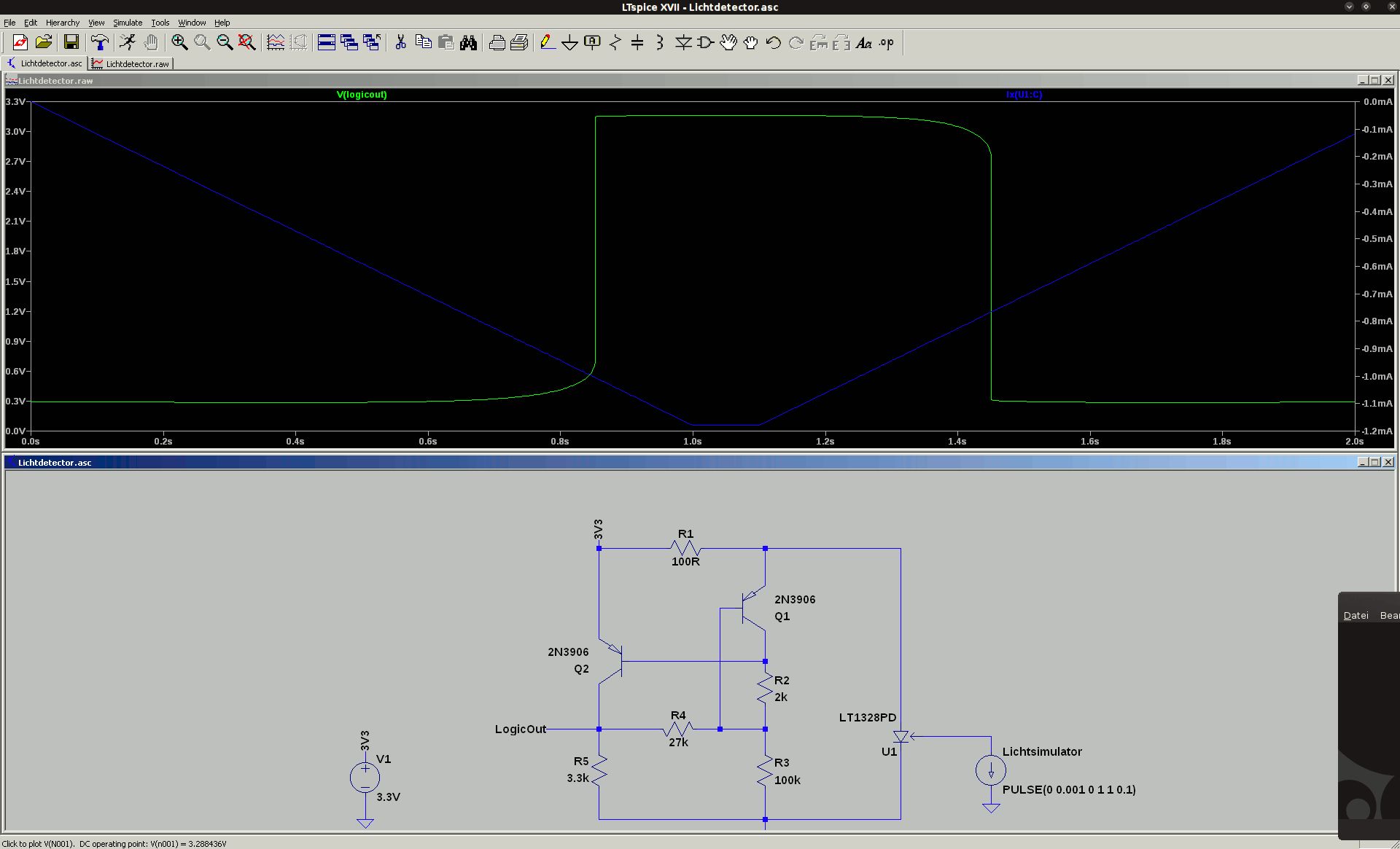This screenshot has width=1400, height=849.
Task: Click the V1 voltage source symbol
Action: tap(365, 778)
